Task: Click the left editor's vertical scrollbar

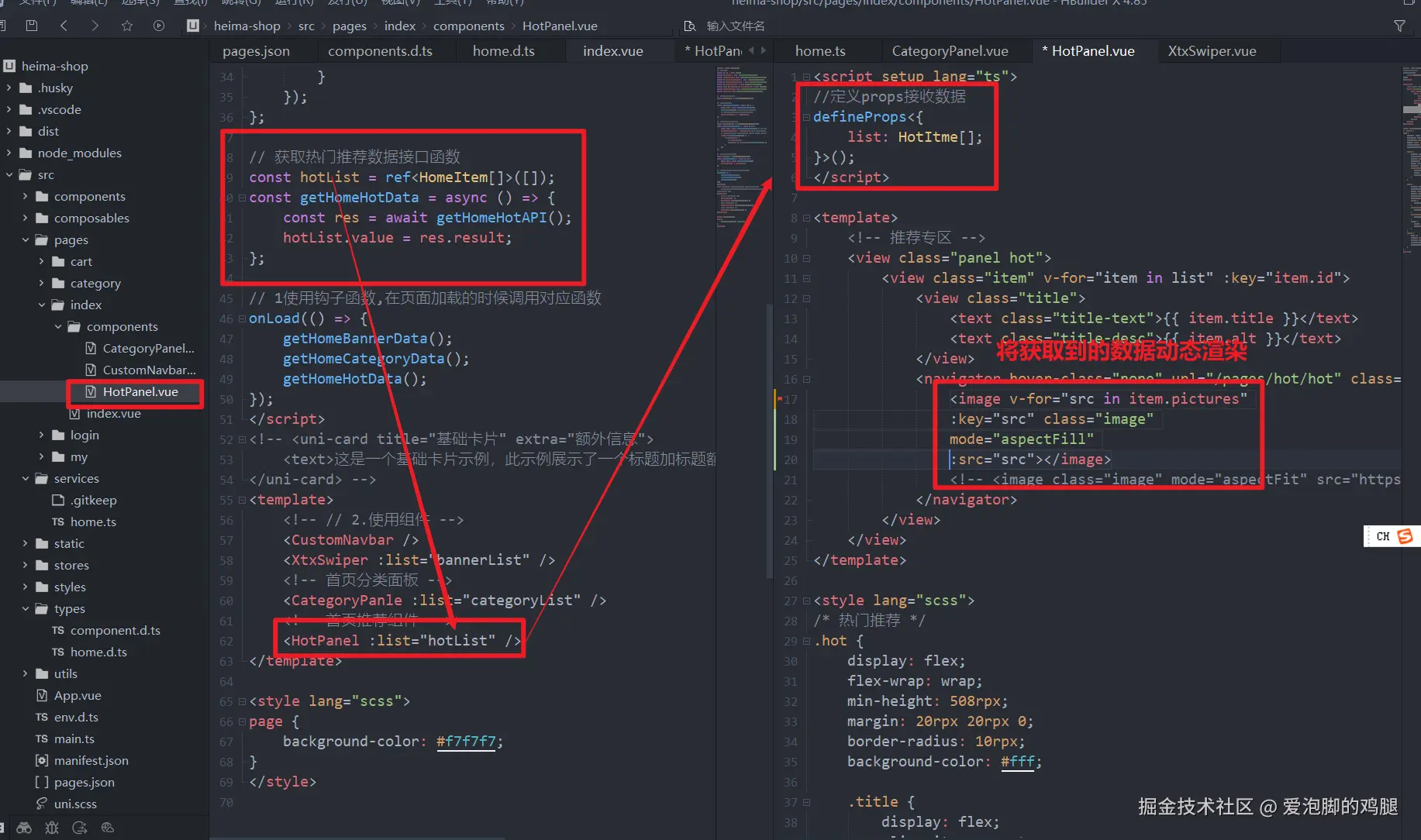Action: (769, 441)
